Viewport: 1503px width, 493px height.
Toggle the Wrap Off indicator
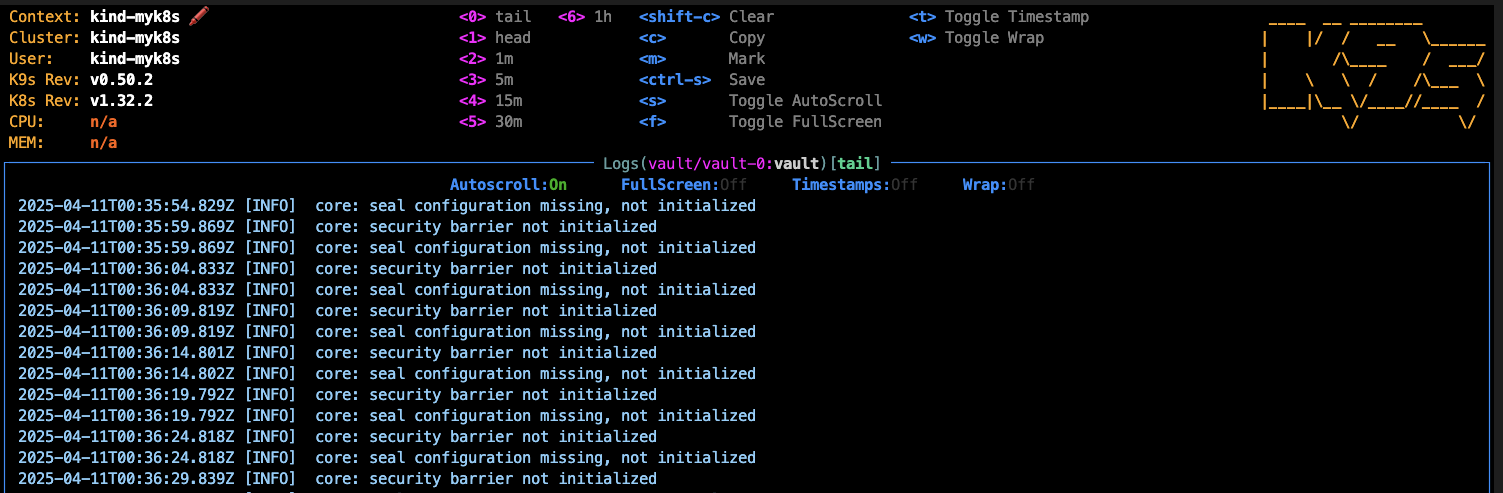(x=998, y=185)
